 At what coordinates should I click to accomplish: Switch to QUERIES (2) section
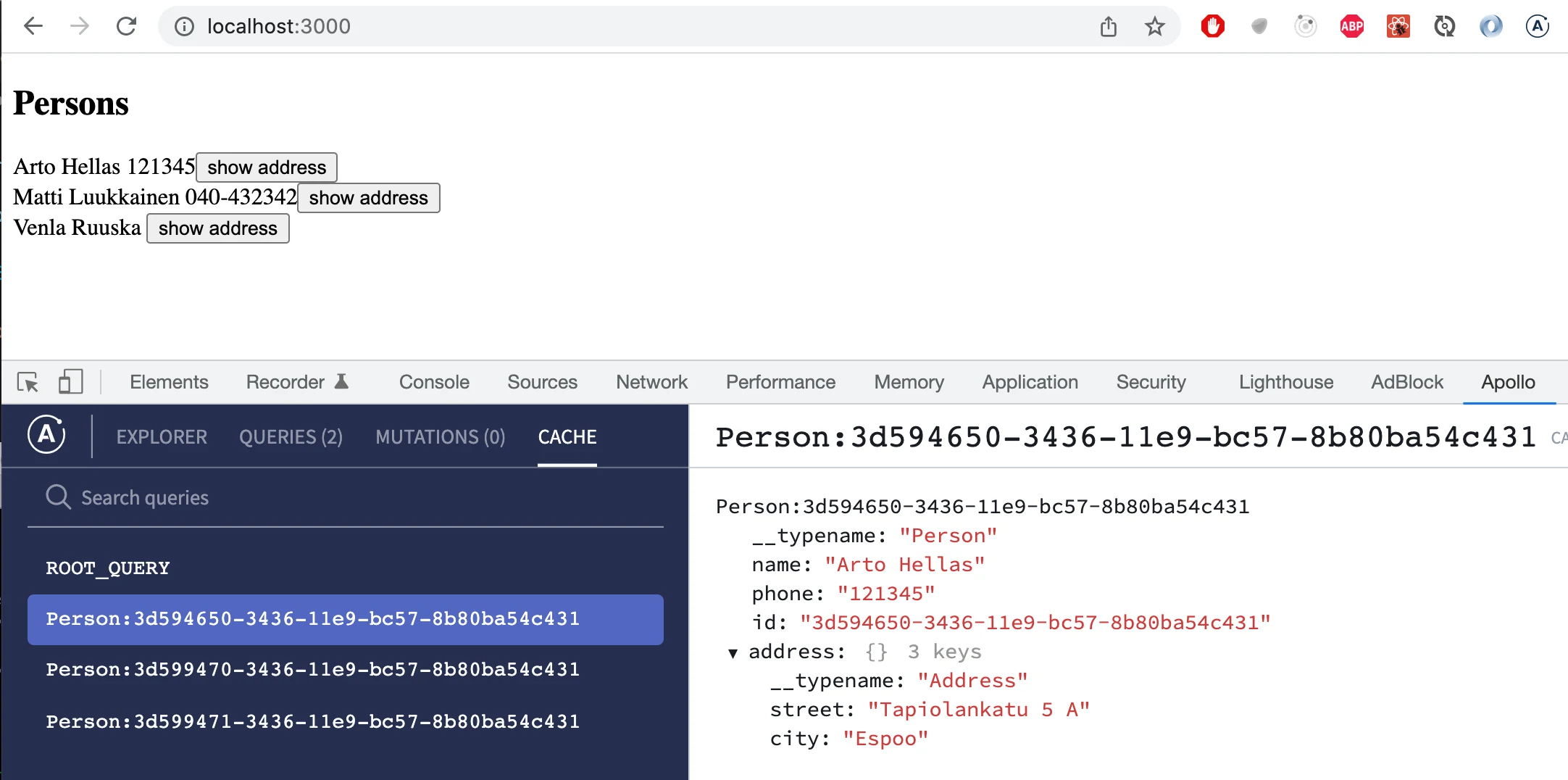click(x=291, y=436)
